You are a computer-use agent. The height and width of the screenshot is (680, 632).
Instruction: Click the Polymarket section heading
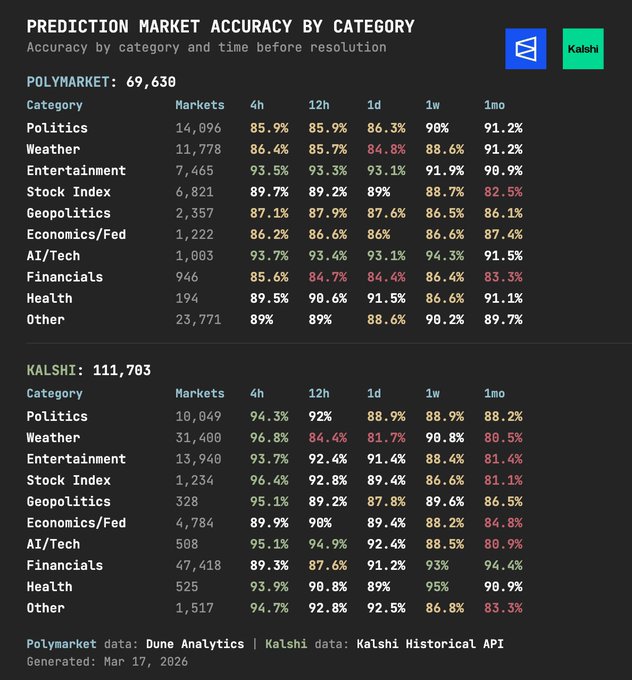[x=101, y=81]
